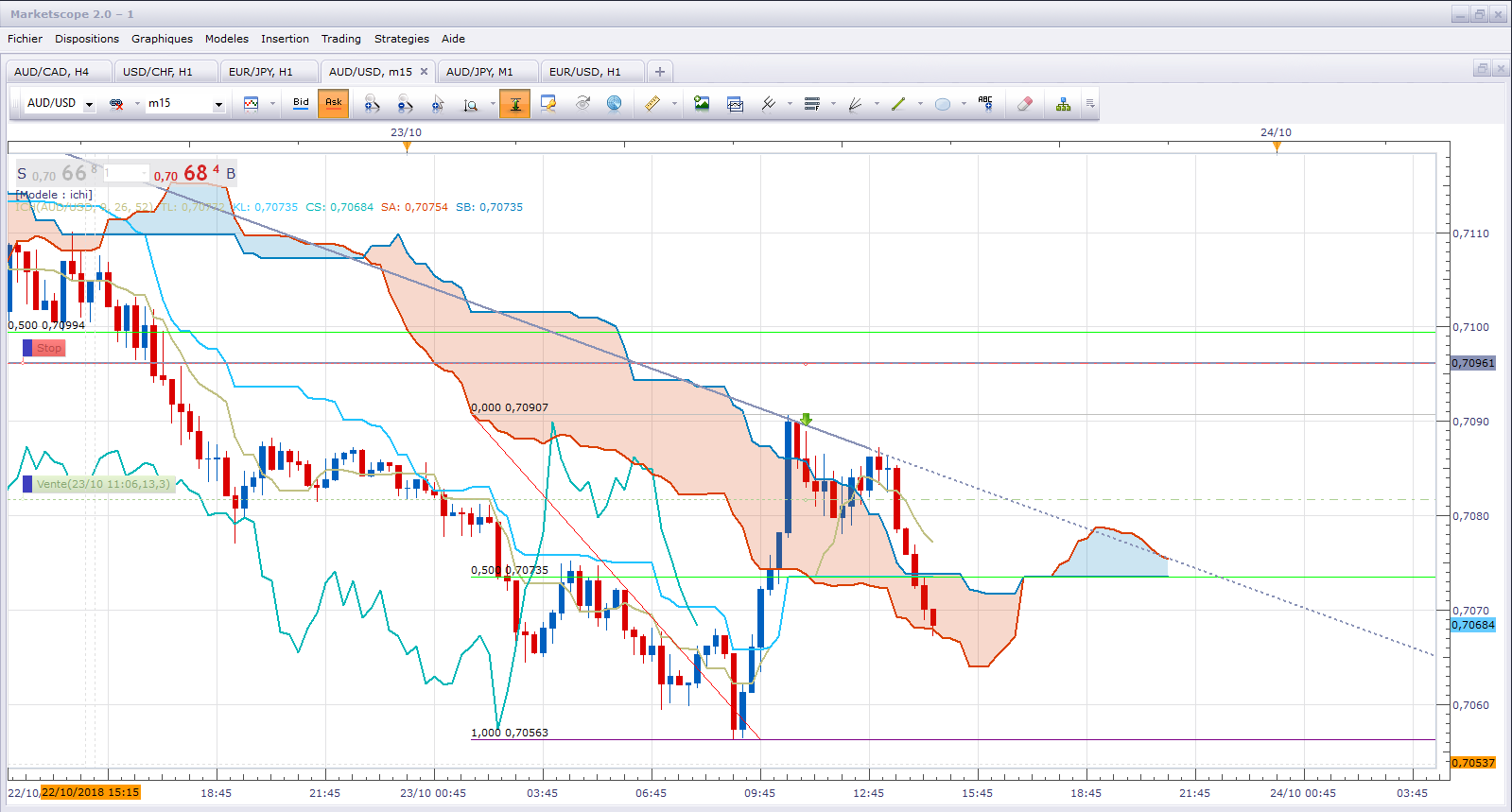Switch to the EUR/USD, H1 tab
Image resolution: width=1512 pixels, height=812 pixels.
point(592,72)
